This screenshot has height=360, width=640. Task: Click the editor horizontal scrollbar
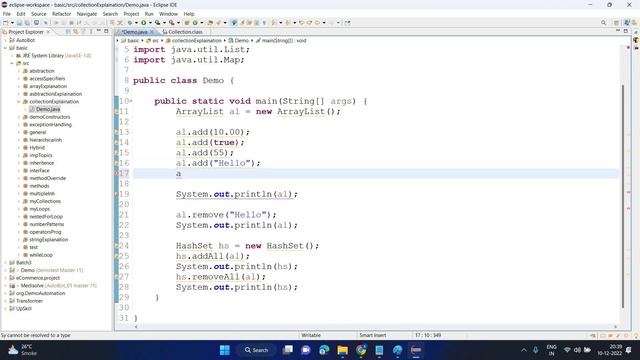coord(376,327)
